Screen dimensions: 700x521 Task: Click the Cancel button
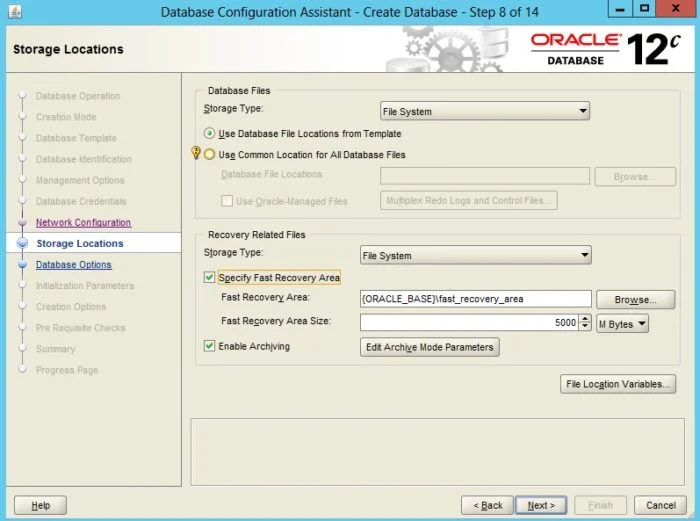click(660, 505)
